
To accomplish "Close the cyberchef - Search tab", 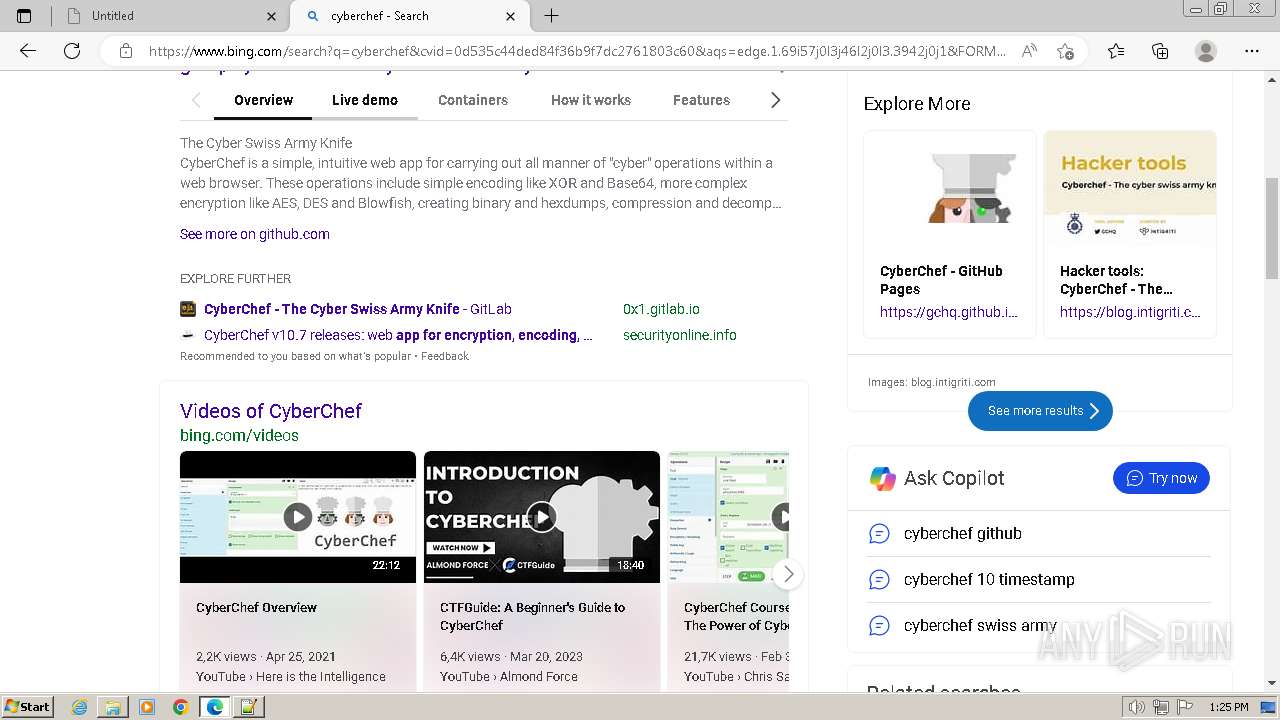I will pos(511,16).
